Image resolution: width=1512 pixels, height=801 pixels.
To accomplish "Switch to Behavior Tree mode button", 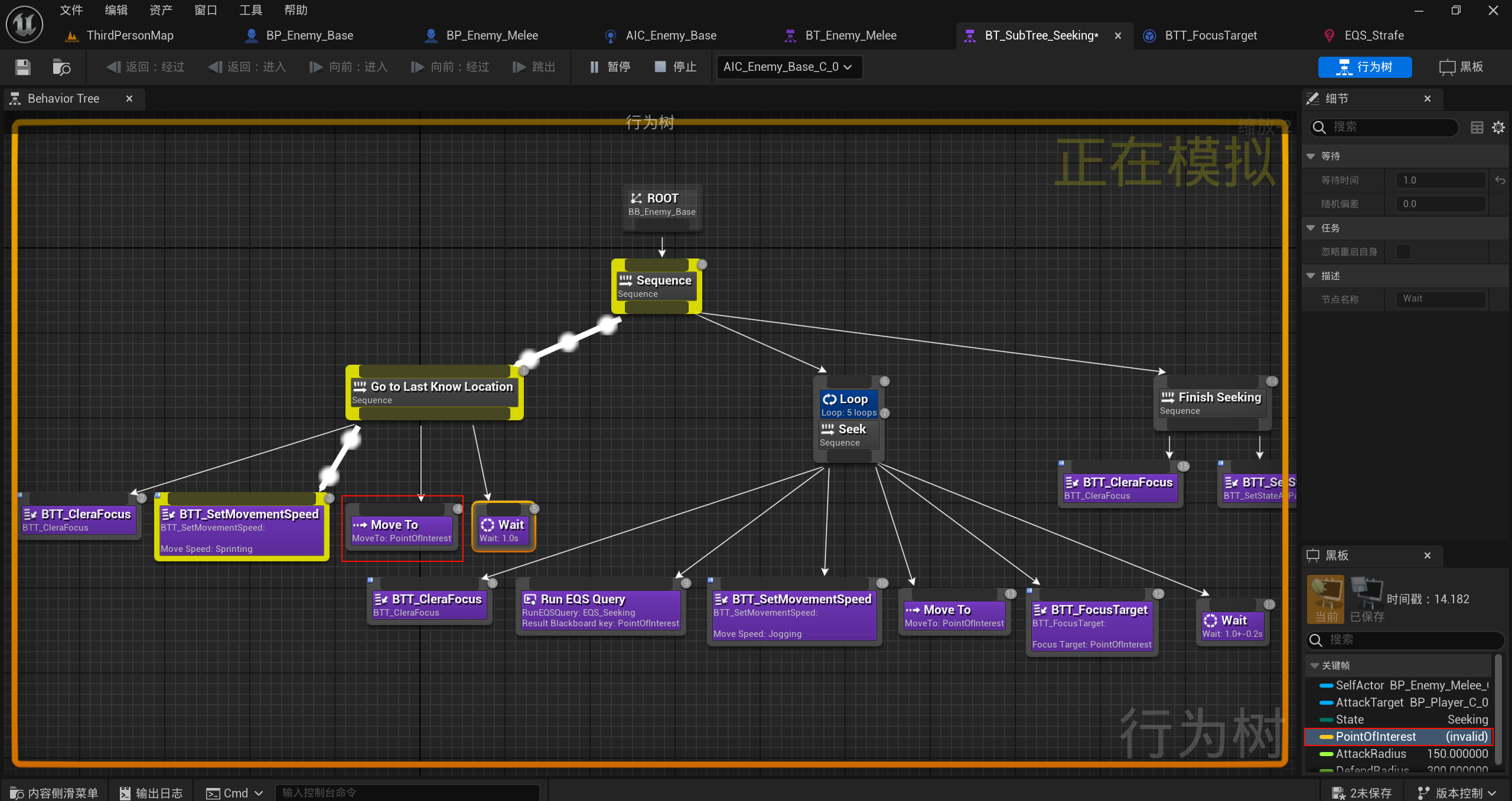I will (x=1364, y=67).
